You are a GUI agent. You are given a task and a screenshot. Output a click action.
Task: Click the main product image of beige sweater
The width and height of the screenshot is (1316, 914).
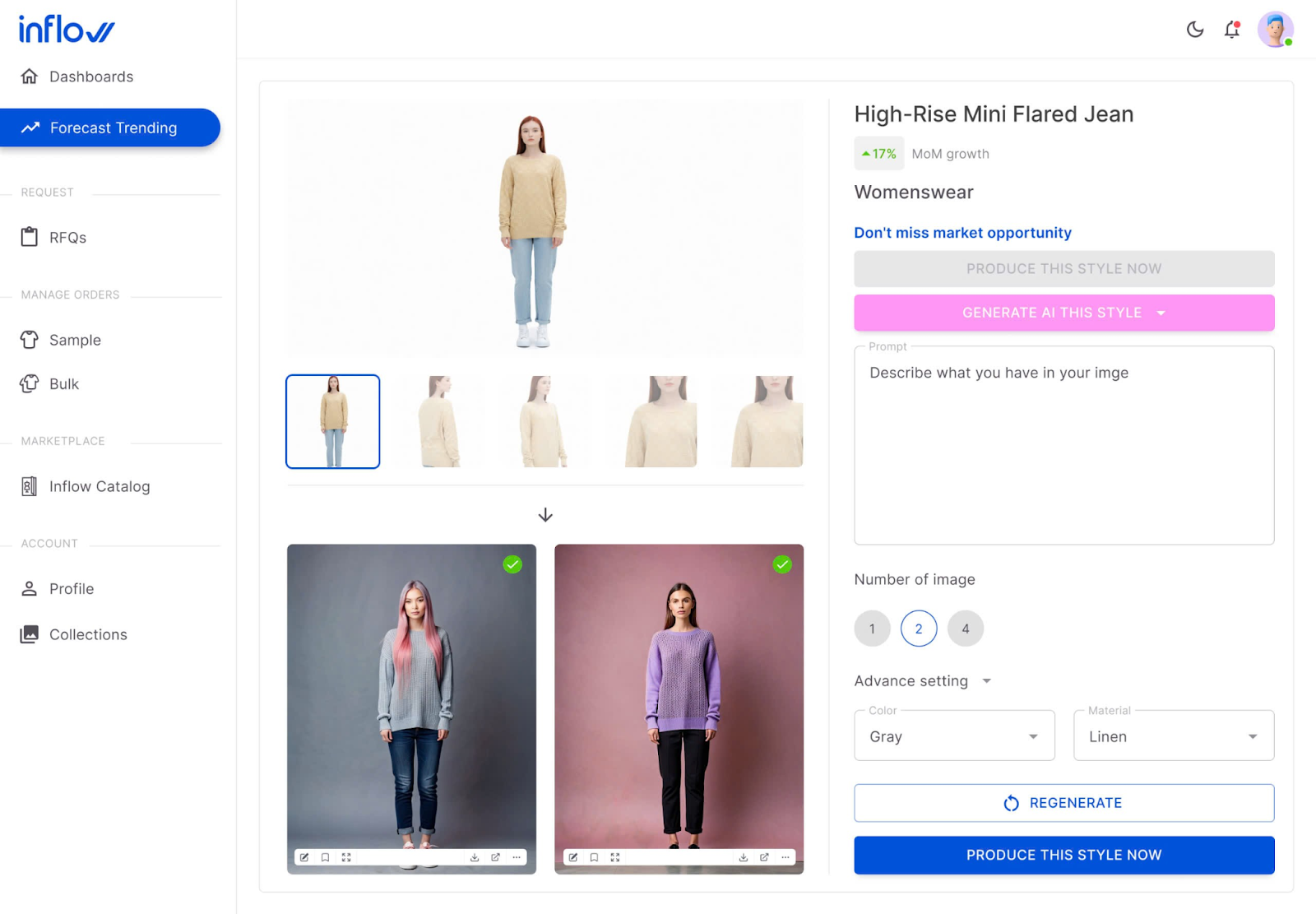[545, 228]
